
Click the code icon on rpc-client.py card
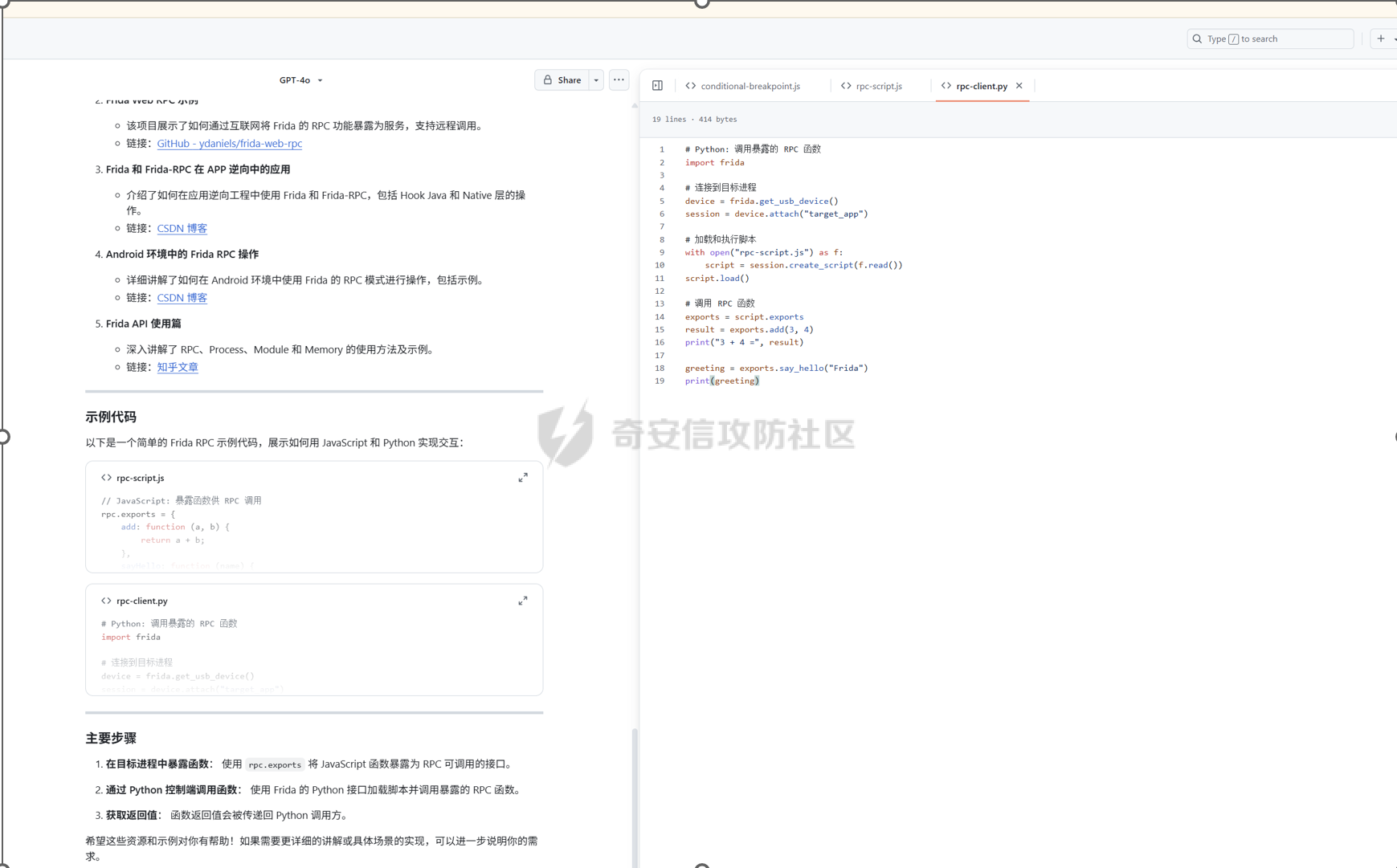[106, 601]
